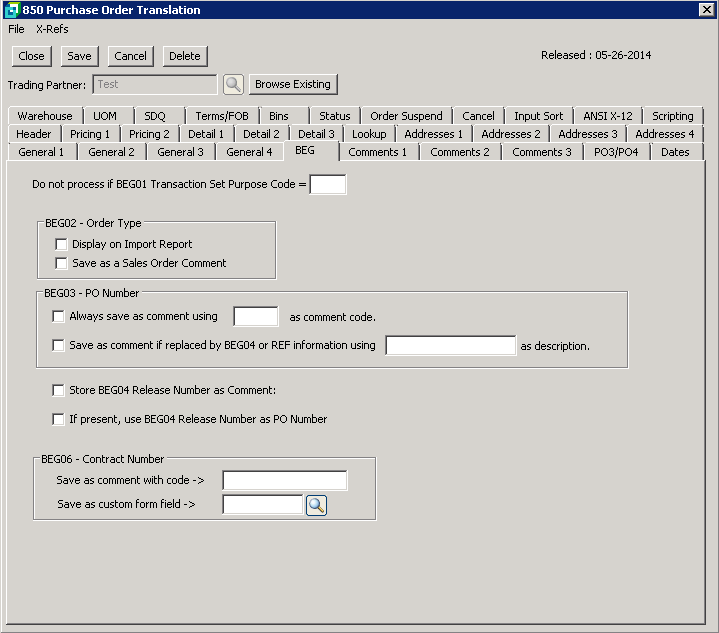Open the Dates tab
Viewport: 719px width, 633px height.
675,152
